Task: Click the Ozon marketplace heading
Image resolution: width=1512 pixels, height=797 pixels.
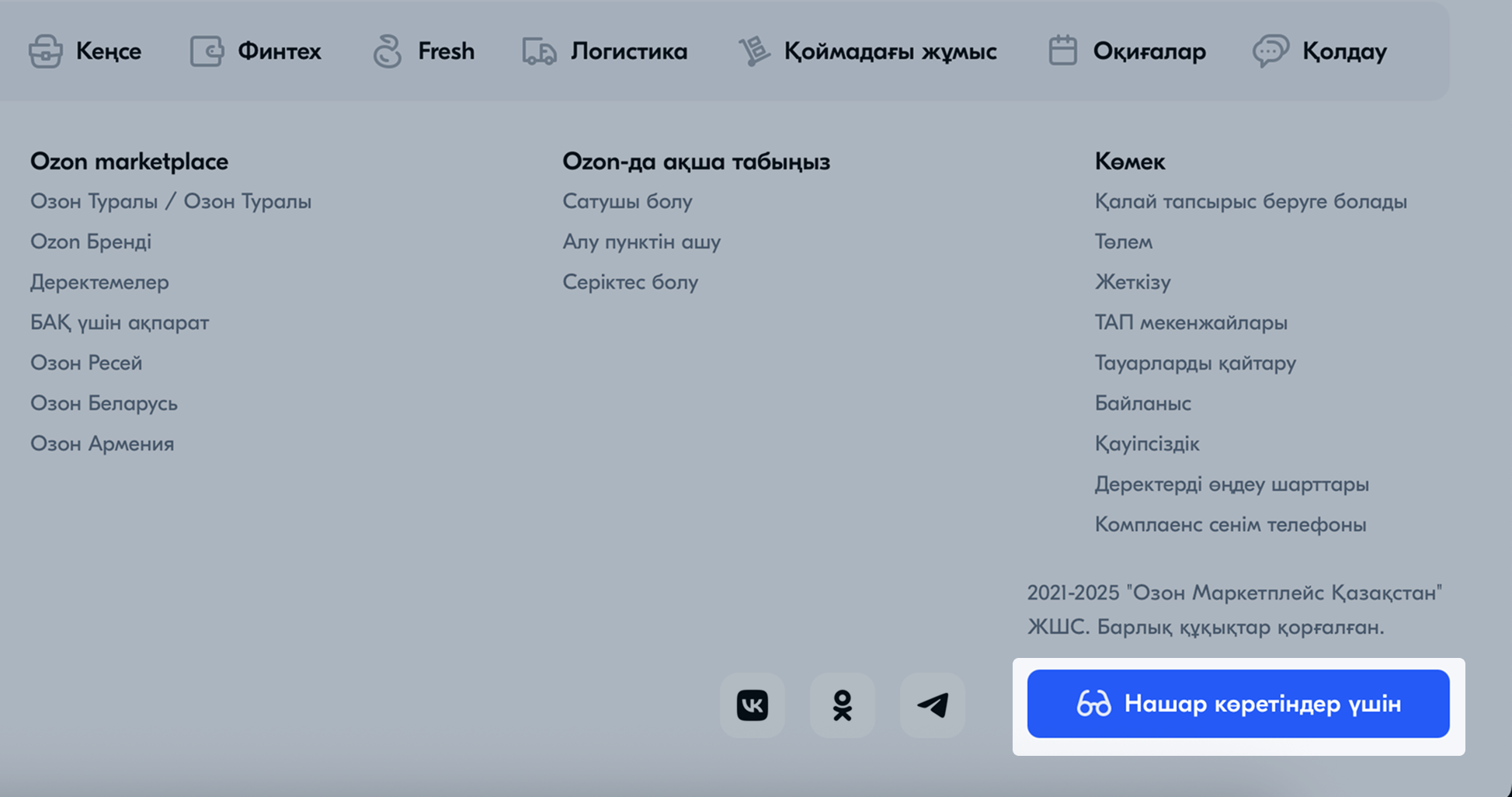Action: pos(129,162)
